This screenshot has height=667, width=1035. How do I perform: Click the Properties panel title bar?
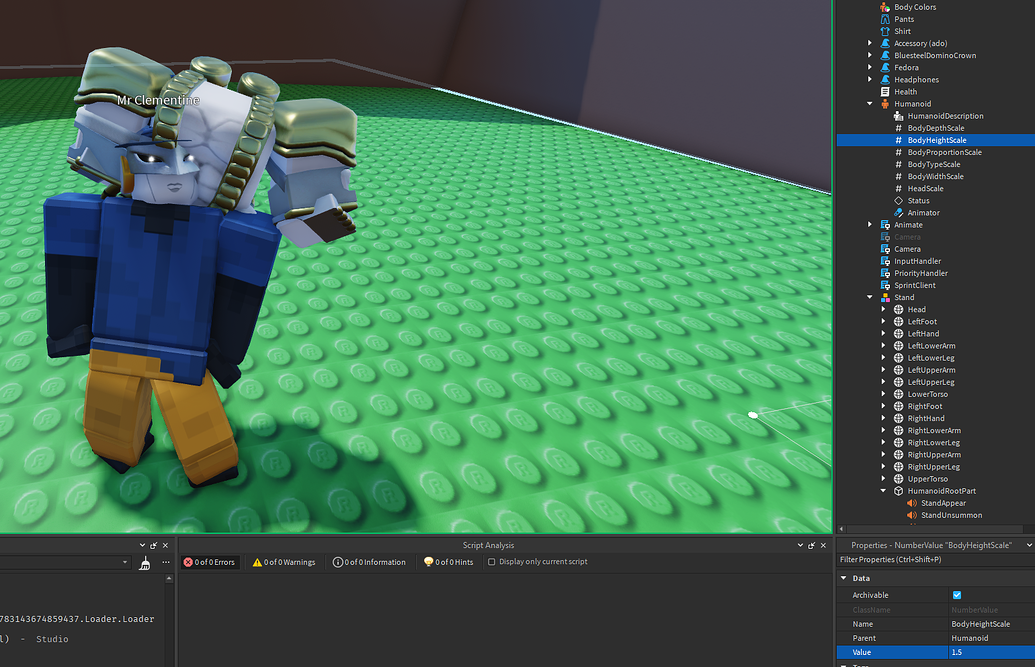point(930,545)
